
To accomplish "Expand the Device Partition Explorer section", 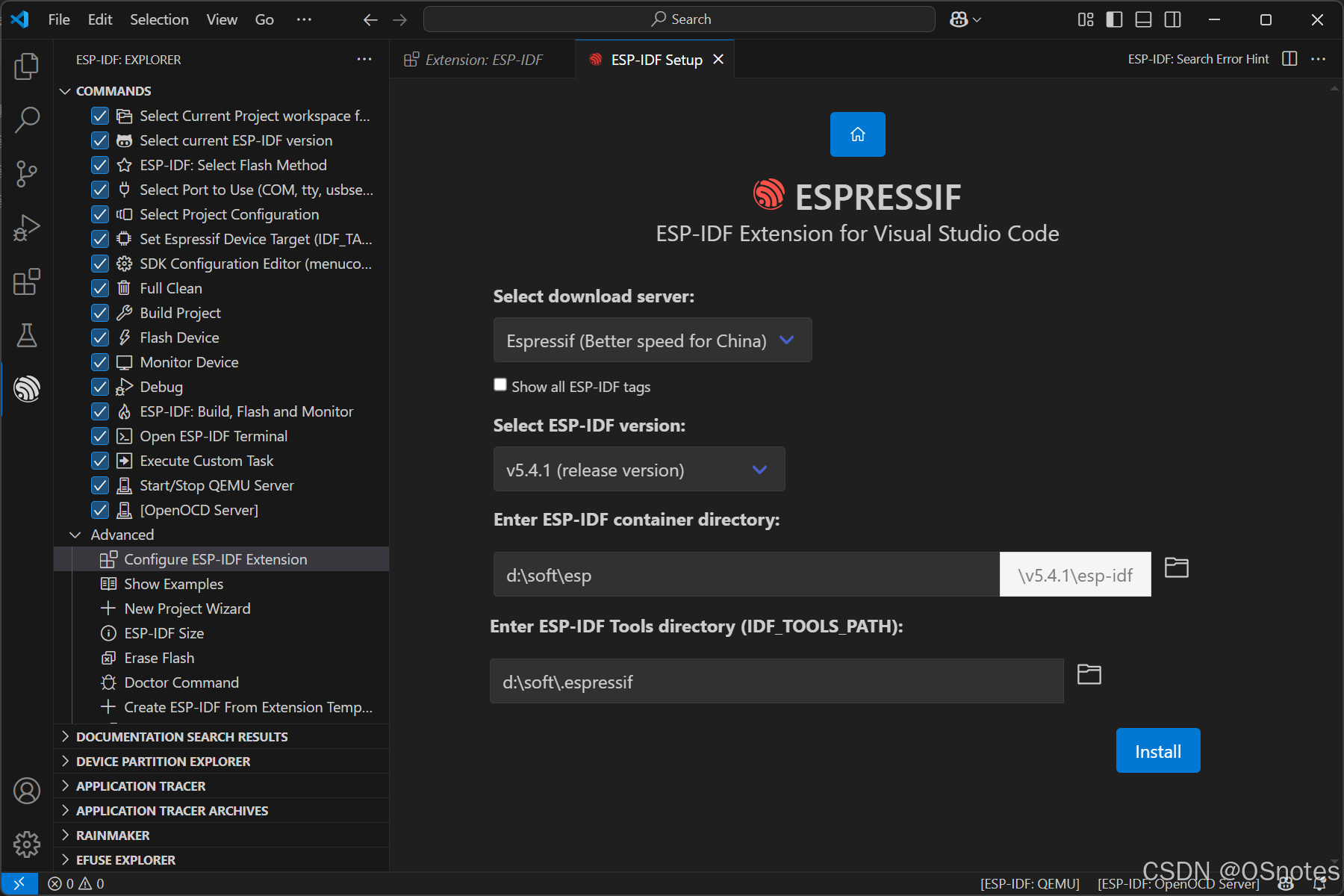I will click(163, 762).
